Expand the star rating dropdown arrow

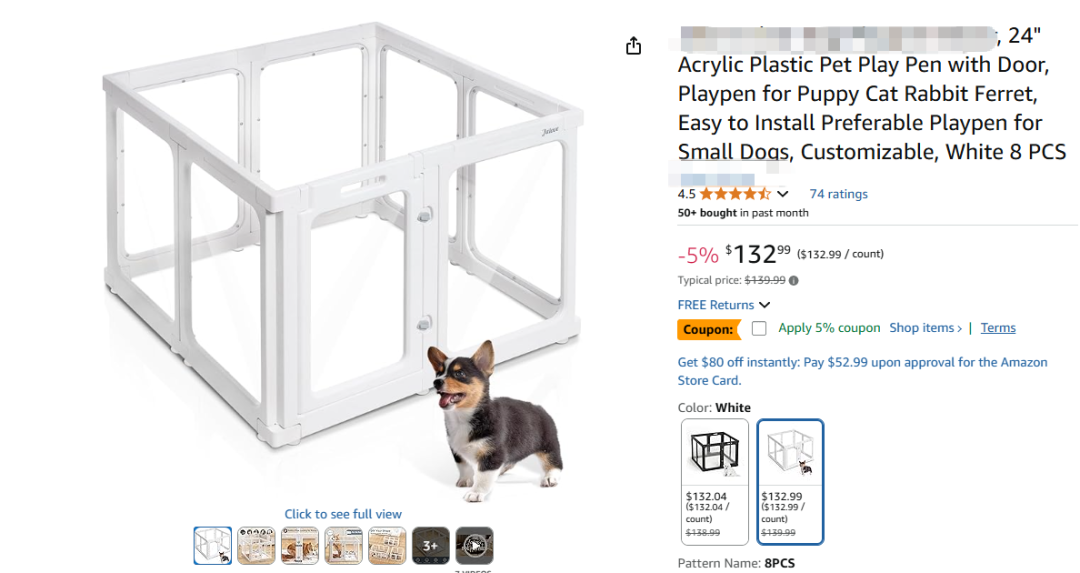click(x=783, y=194)
